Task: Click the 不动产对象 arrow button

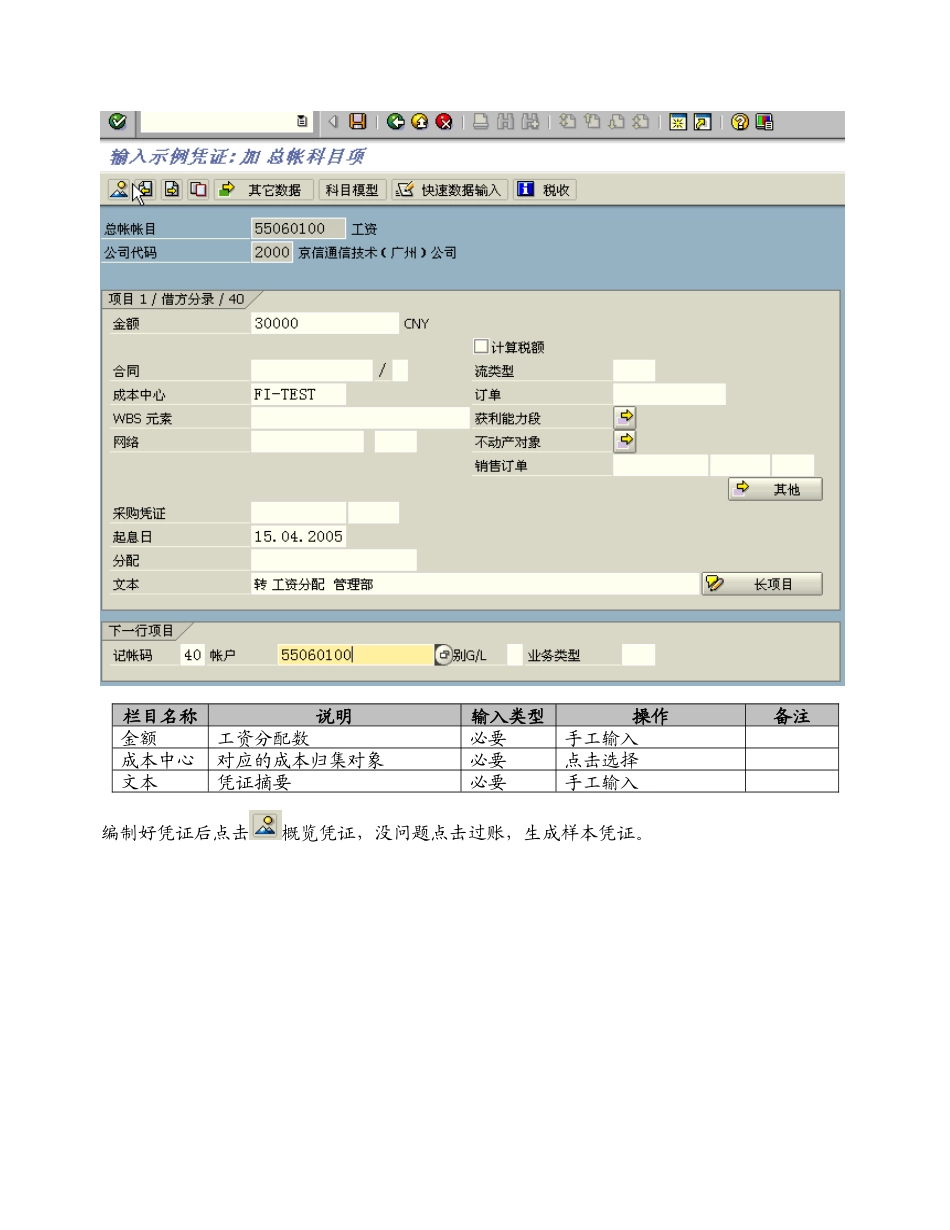Action: click(x=625, y=441)
